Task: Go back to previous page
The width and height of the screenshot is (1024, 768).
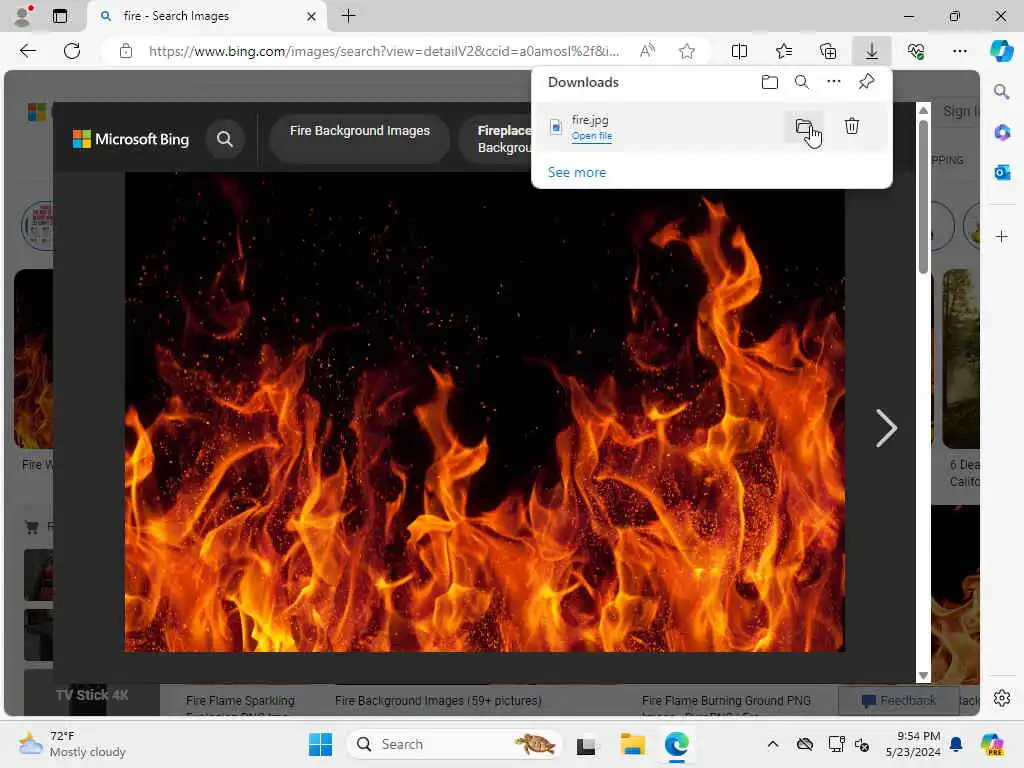Action: (x=28, y=51)
